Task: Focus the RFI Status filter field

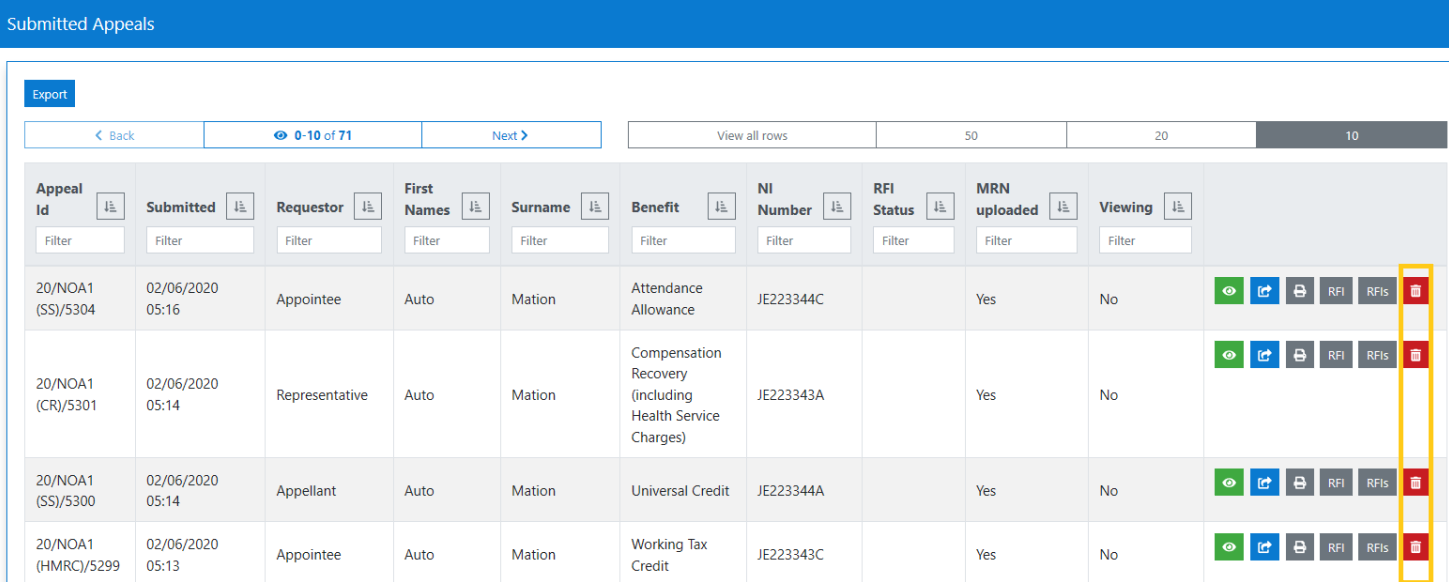Action: click(x=913, y=240)
